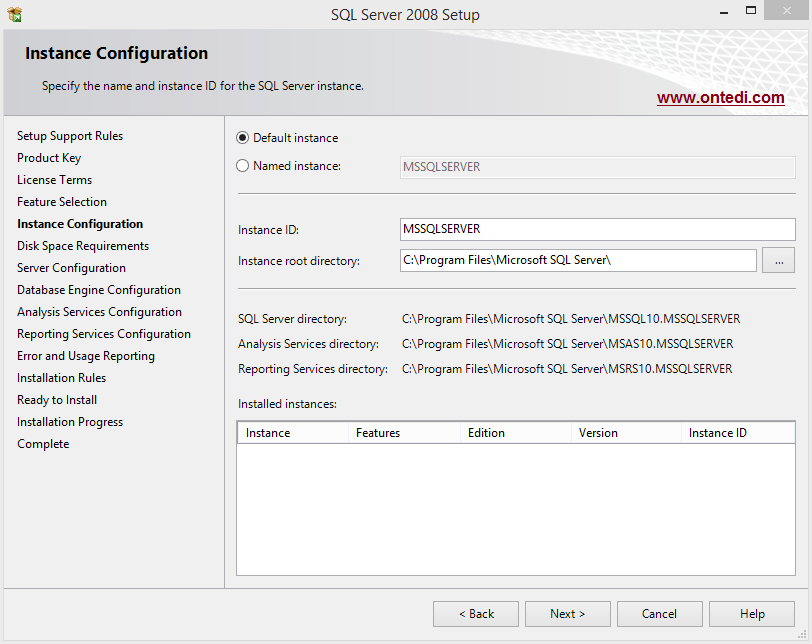Select Feature Selection step
The image size is (812, 644).
click(62, 202)
